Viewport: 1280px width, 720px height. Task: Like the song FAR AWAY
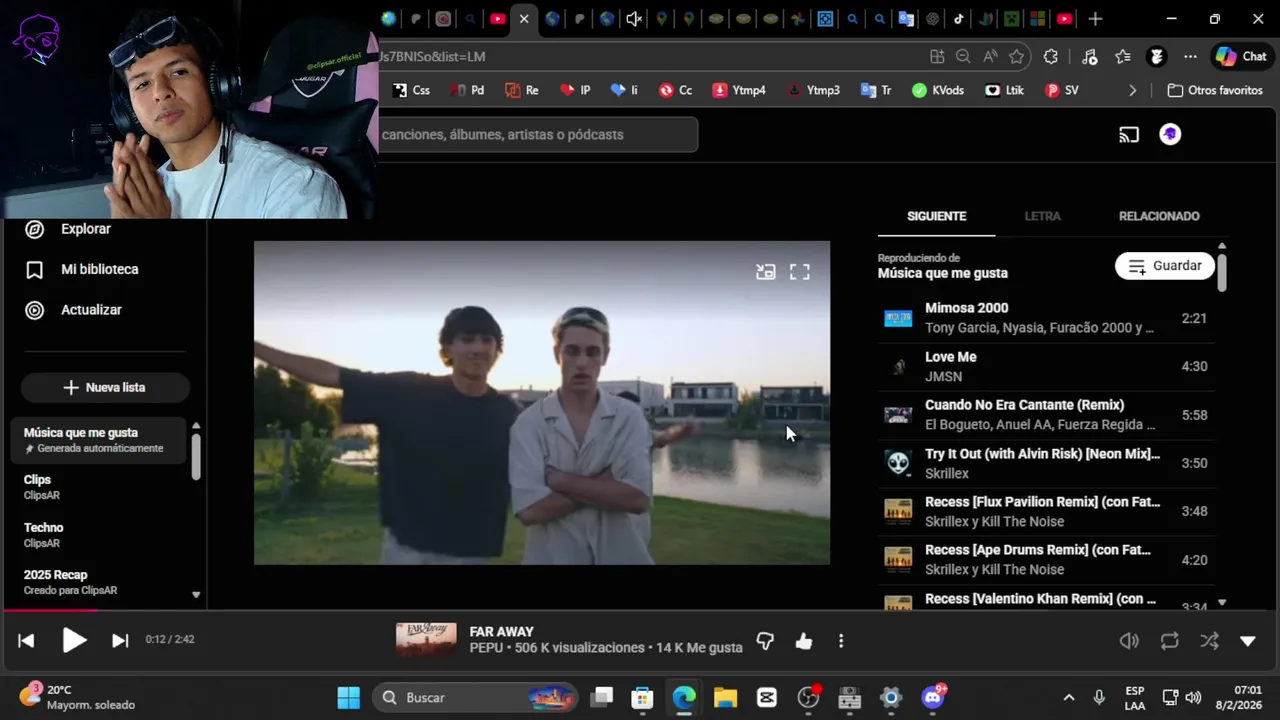click(804, 641)
